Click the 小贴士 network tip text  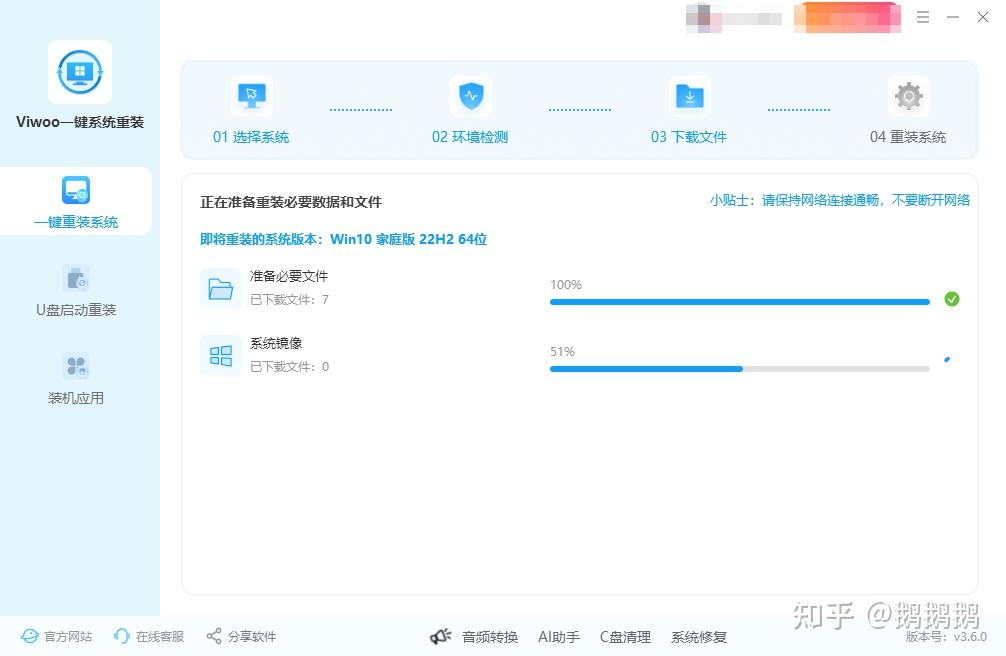840,200
